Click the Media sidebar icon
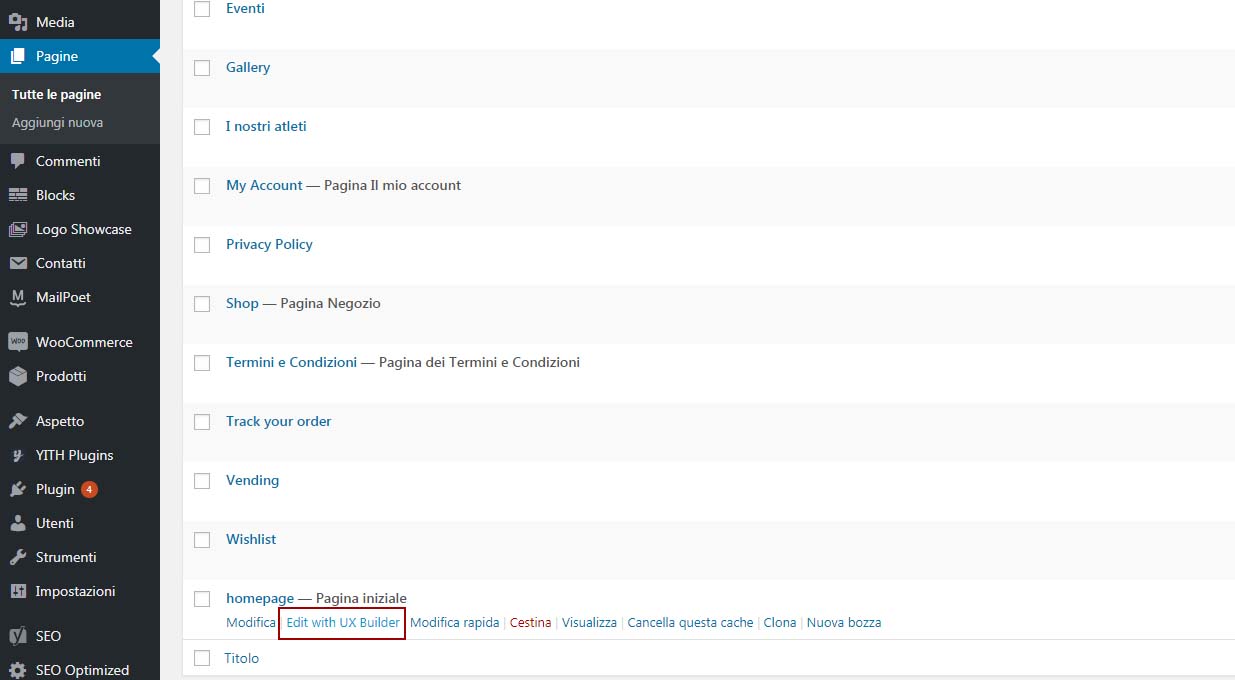 18,22
